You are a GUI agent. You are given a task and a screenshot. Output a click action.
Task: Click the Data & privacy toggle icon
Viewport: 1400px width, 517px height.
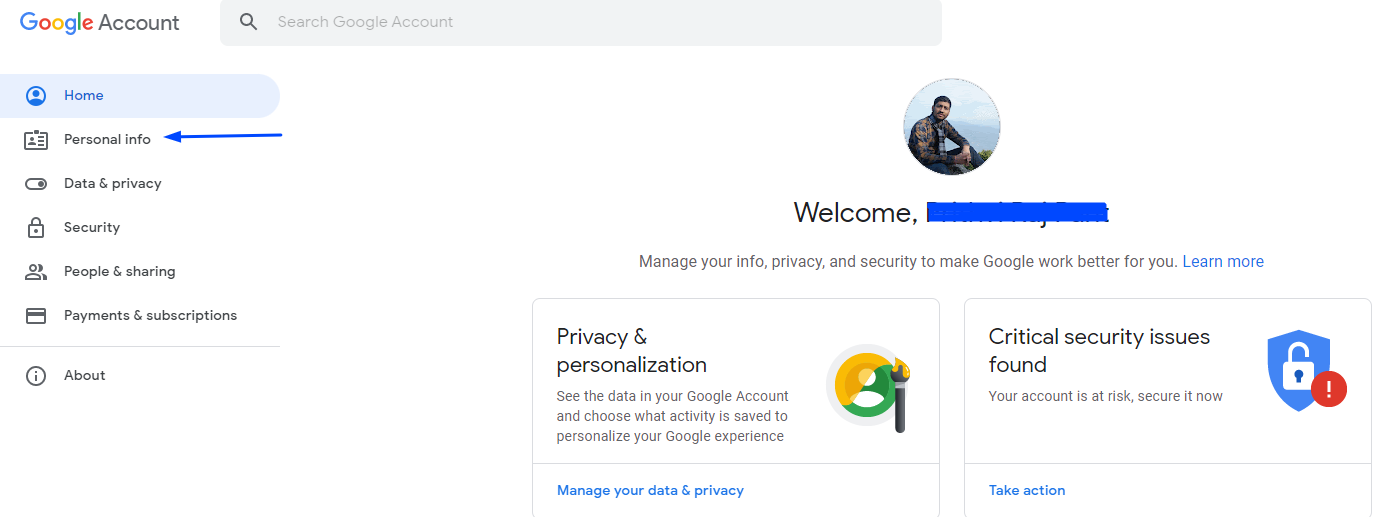coord(36,184)
